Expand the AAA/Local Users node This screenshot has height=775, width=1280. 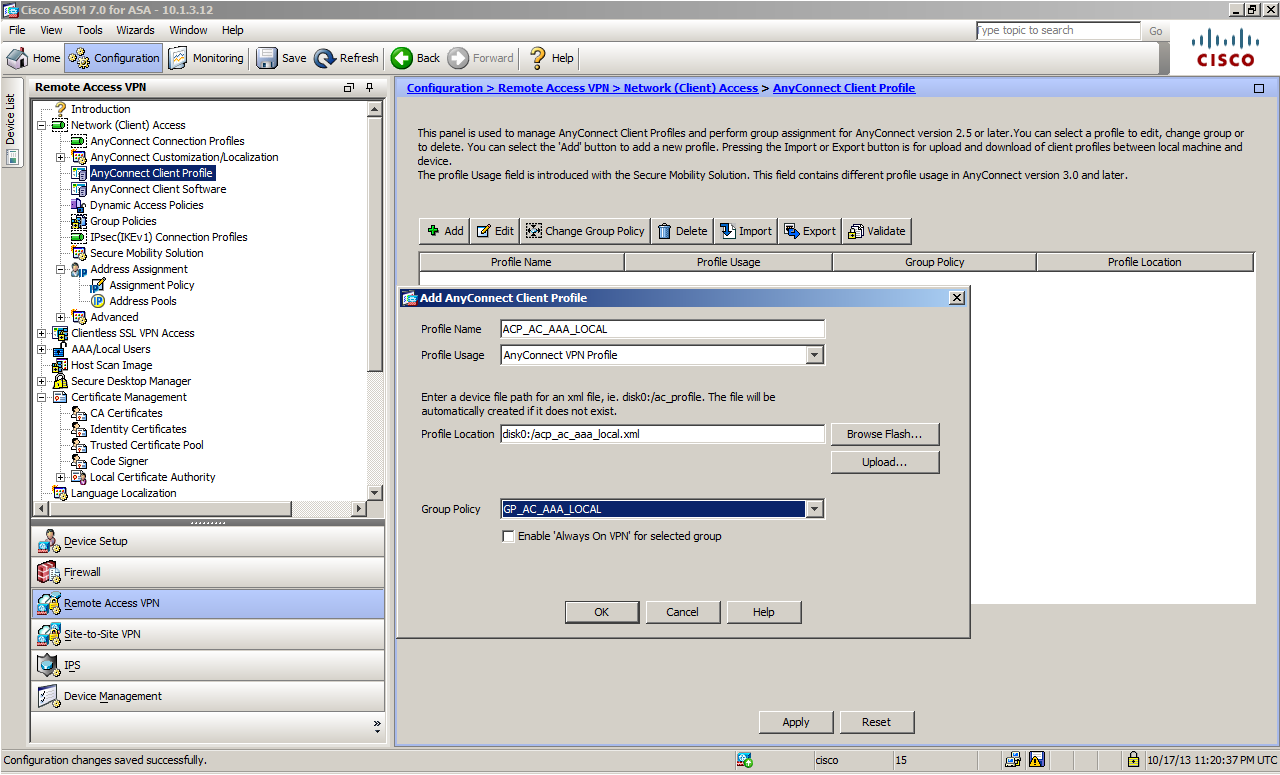click(41, 349)
